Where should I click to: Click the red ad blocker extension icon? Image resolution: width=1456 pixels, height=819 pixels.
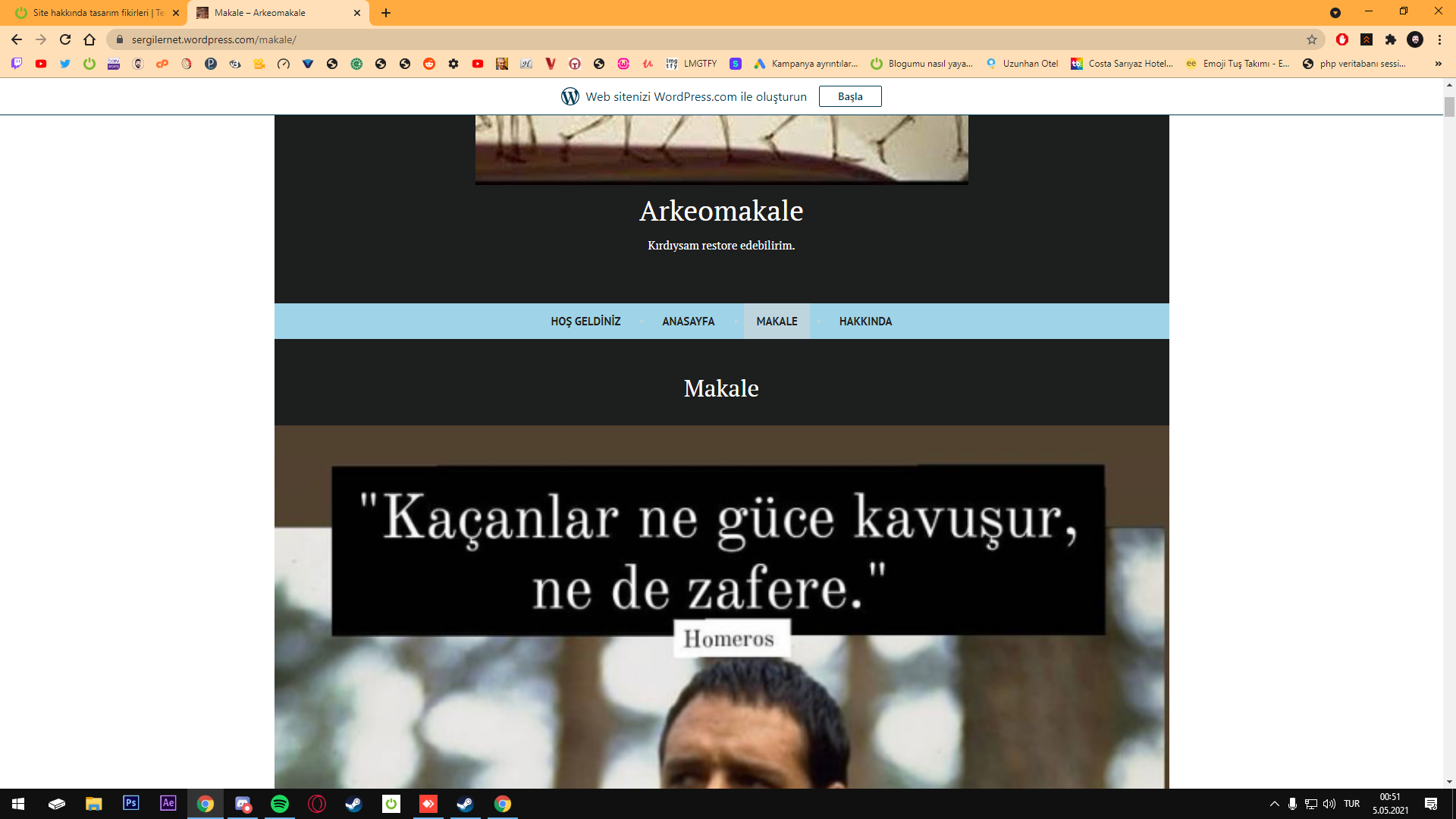(x=1342, y=39)
